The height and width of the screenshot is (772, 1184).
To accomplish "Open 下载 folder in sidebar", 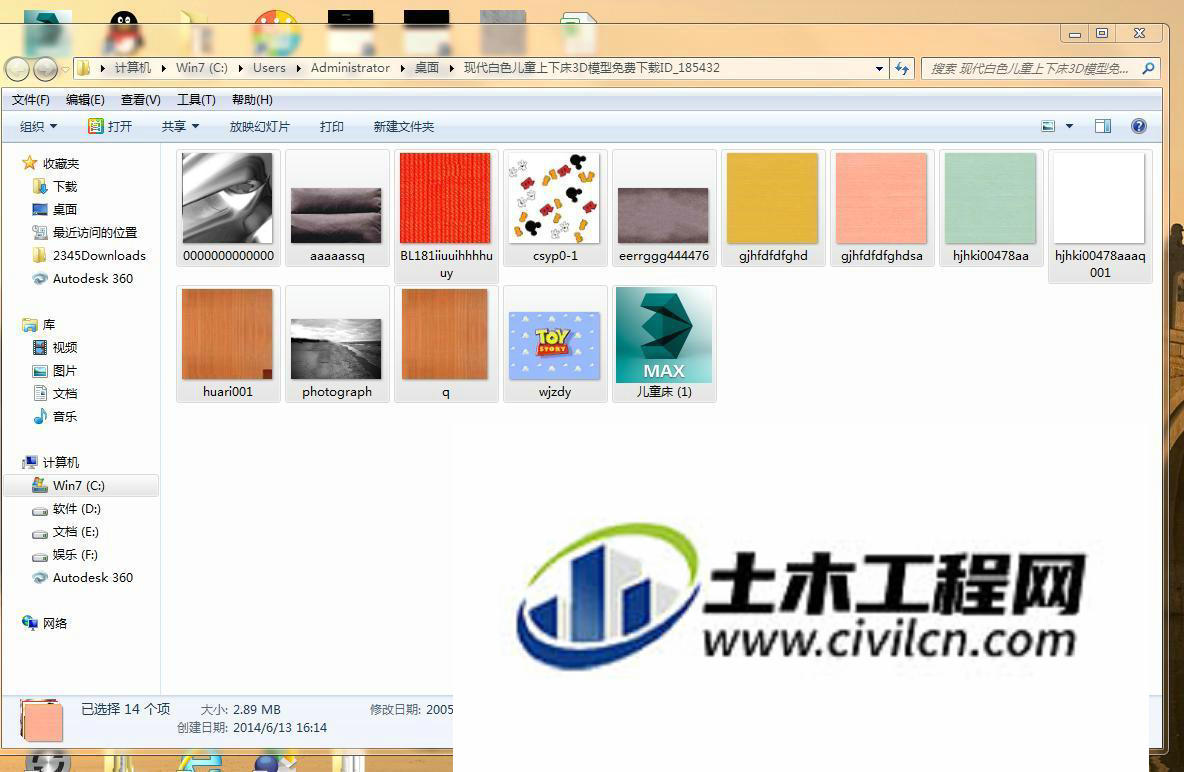I will click(x=55, y=187).
